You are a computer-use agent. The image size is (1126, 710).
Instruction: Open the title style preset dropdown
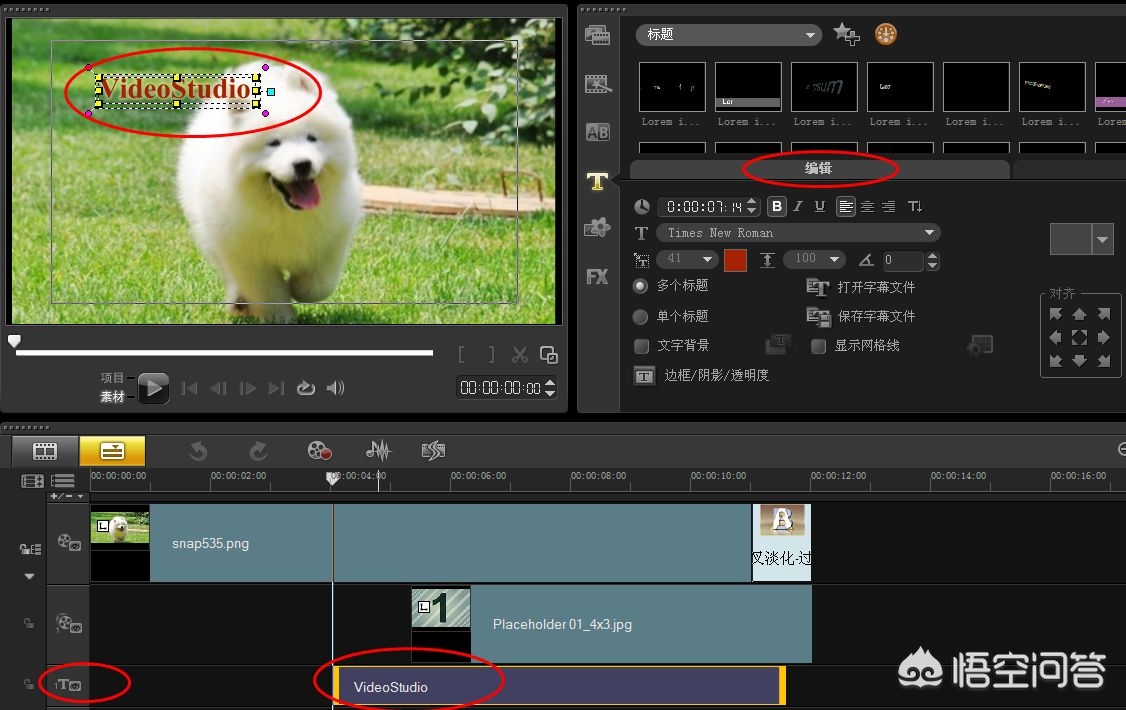tap(1102, 240)
